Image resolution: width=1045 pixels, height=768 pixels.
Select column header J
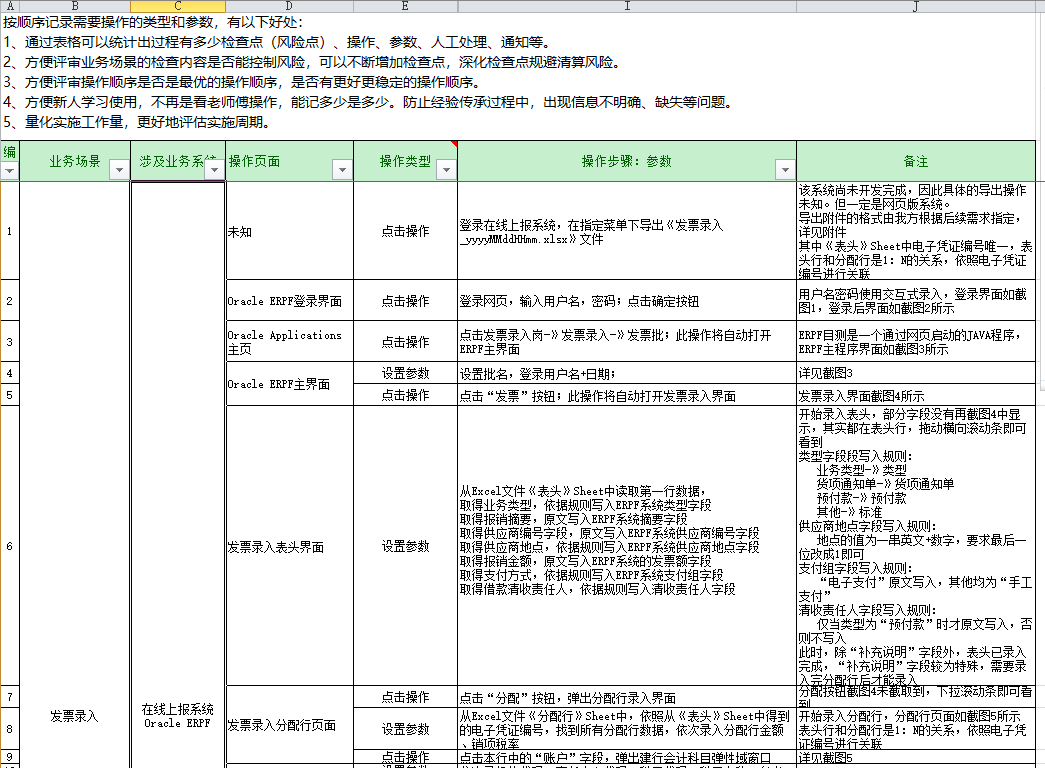point(916,6)
